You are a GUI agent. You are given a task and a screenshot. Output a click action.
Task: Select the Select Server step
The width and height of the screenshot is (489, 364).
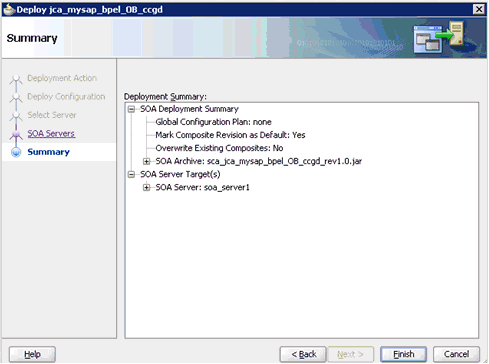click(52, 115)
